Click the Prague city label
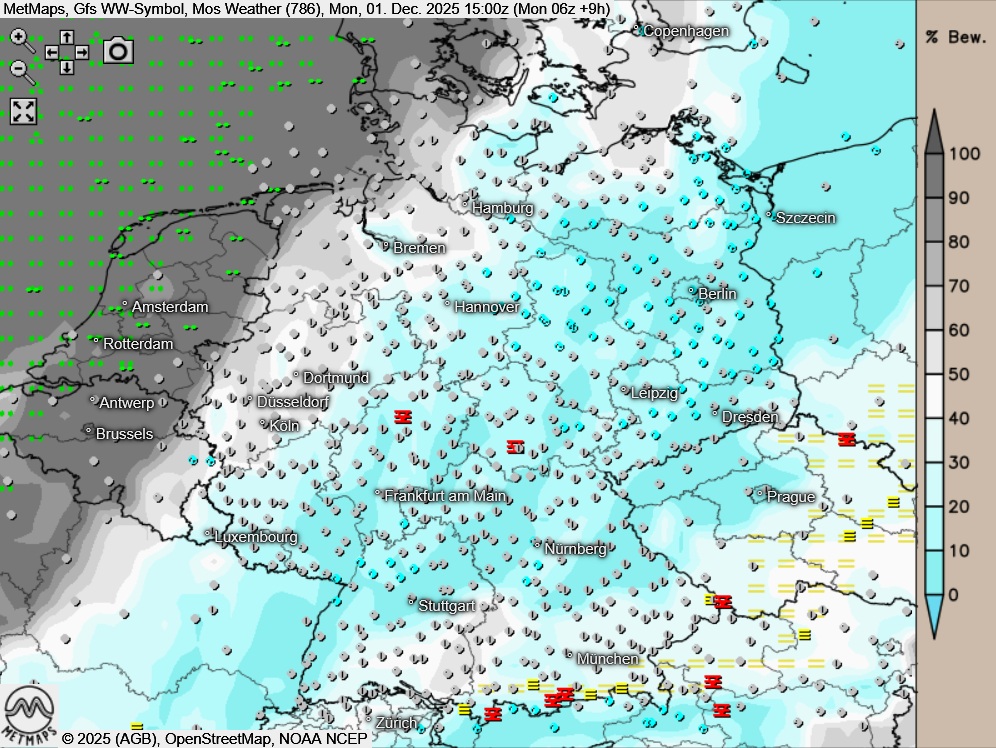This screenshot has width=996, height=748. pyautogui.click(x=790, y=497)
